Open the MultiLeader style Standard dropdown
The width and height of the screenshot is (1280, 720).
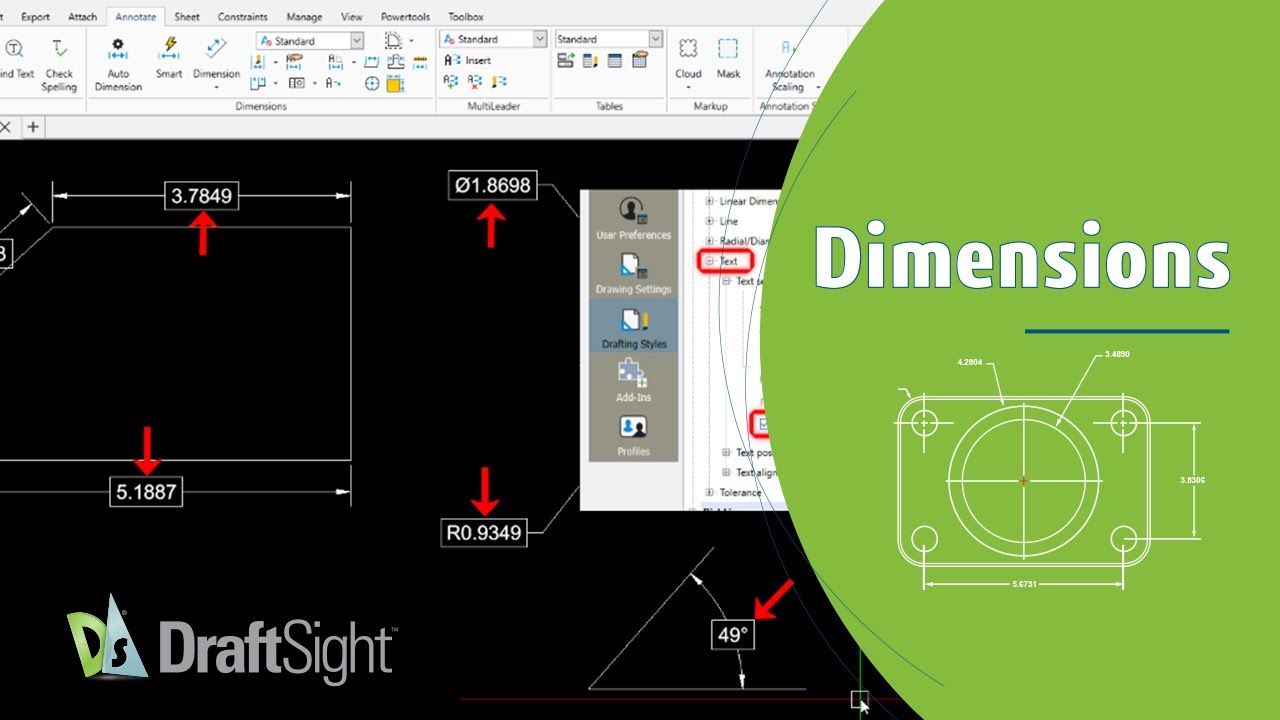click(540, 39)
